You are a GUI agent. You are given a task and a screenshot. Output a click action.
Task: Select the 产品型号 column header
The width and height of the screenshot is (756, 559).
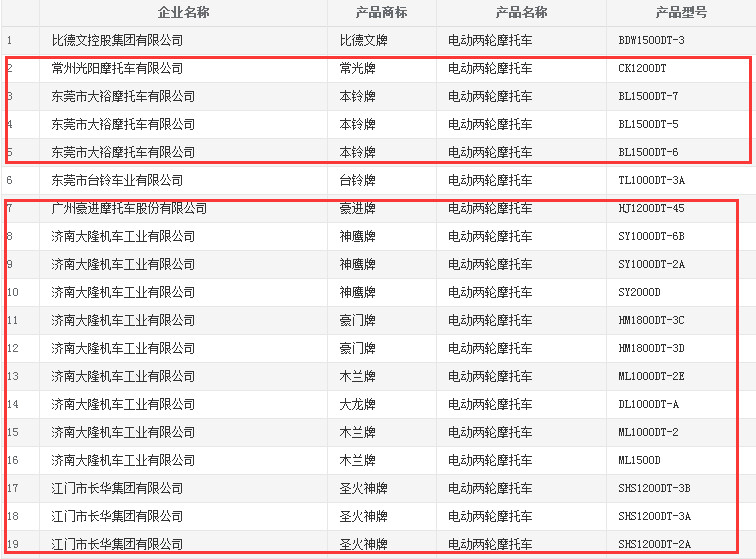tap(680, 13)
